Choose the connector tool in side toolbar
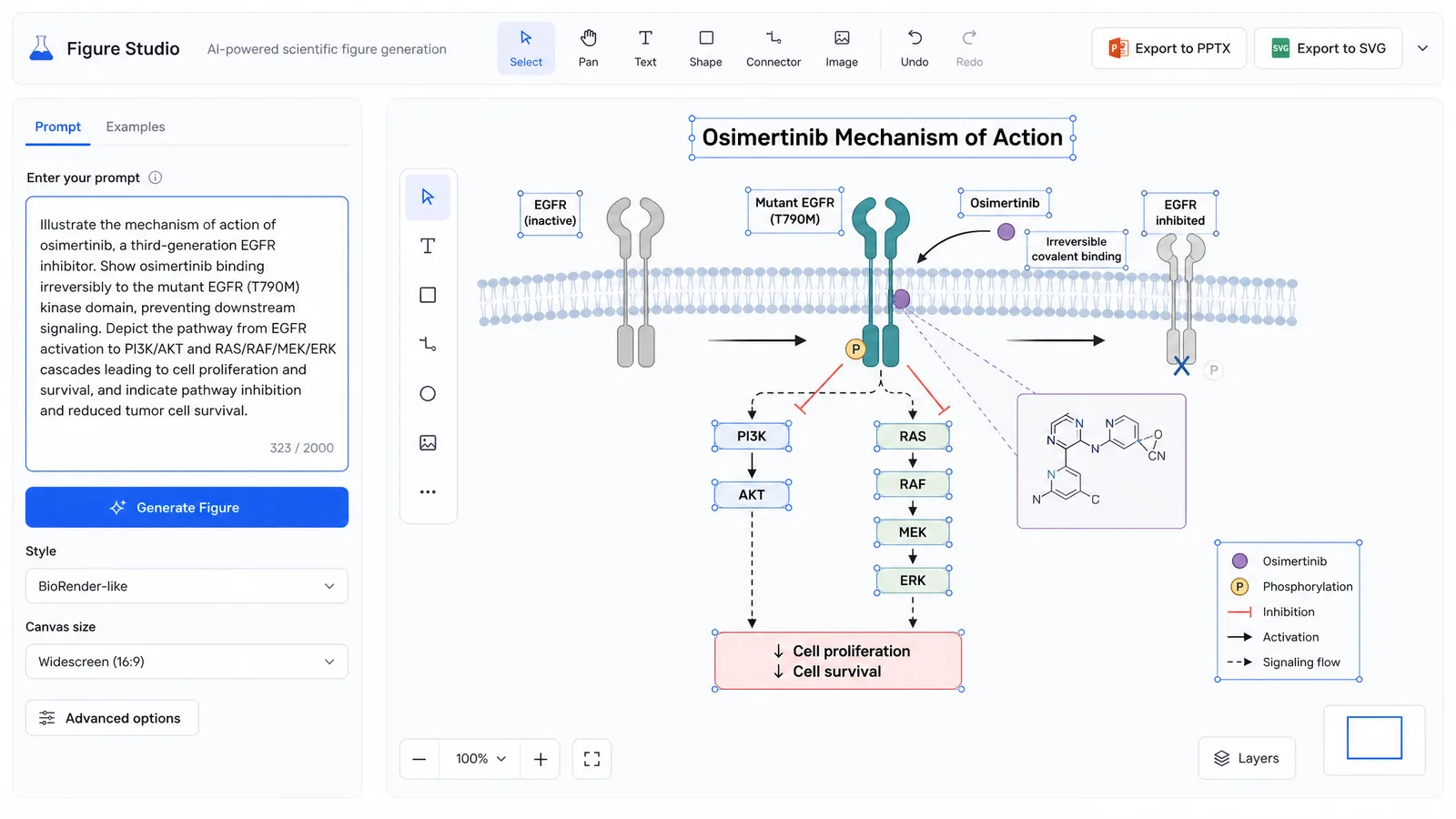 (428, 344)
